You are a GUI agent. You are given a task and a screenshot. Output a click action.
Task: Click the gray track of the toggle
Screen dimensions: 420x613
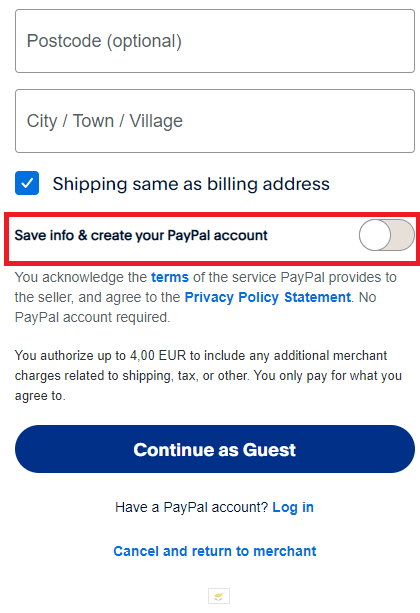(x=402, y=235)
